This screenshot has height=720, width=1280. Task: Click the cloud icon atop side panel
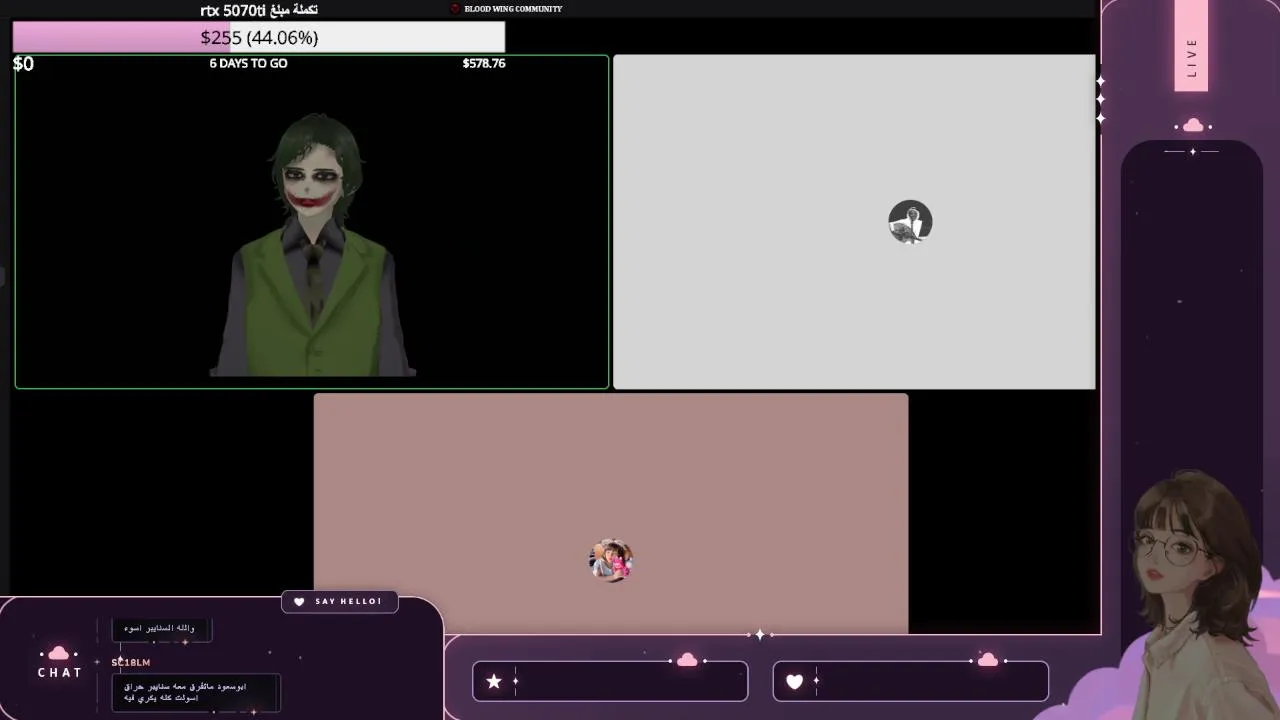click(1192, 126)
